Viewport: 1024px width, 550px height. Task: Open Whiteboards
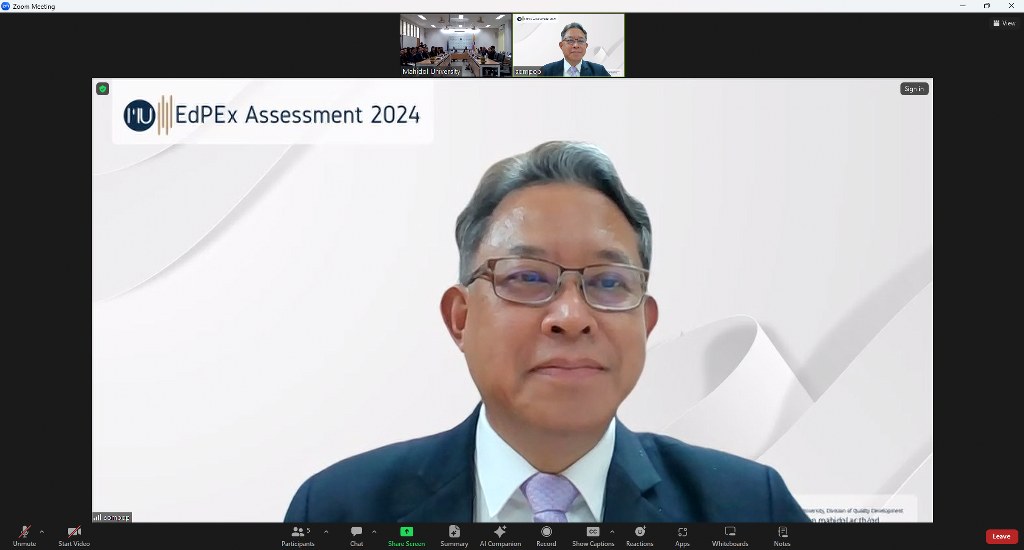pos(730,534)
